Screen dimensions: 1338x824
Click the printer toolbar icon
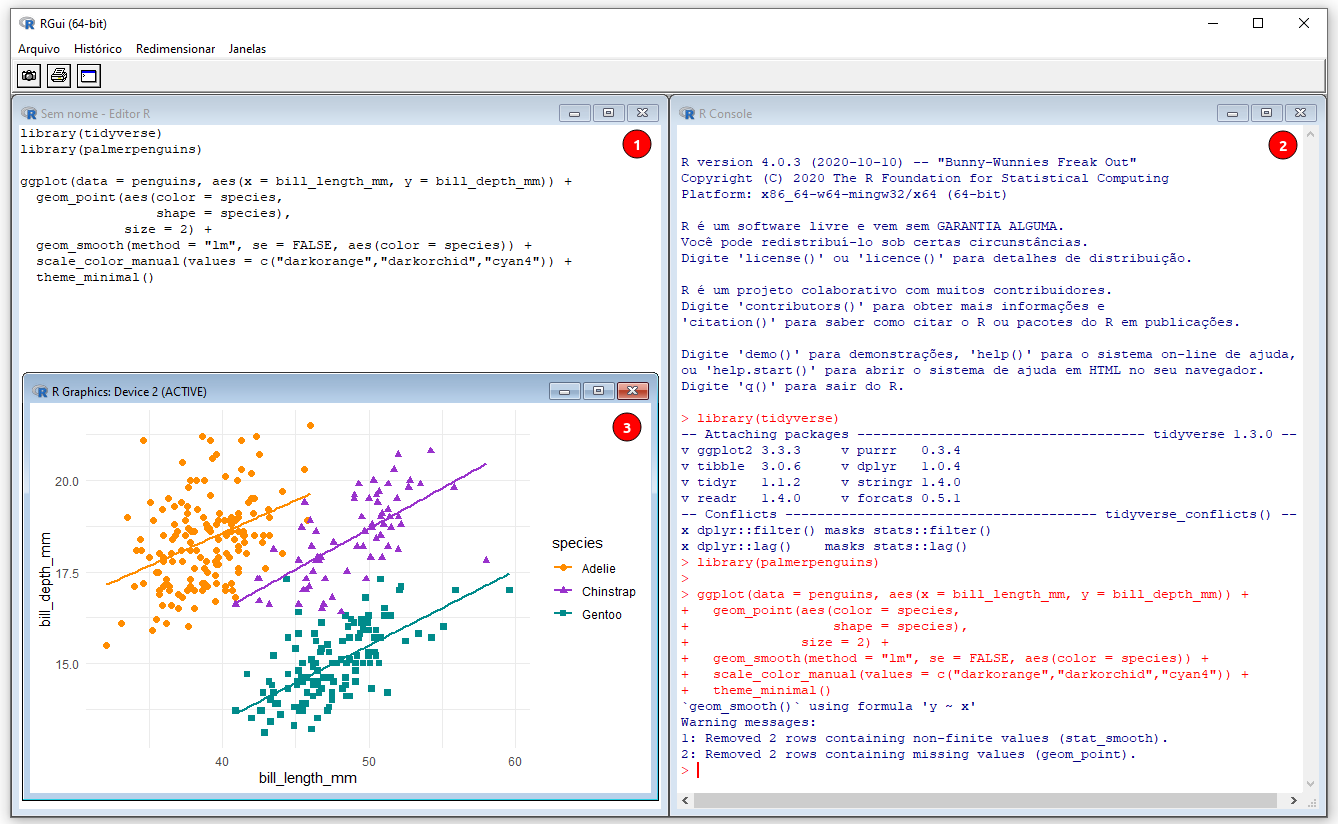click(59, 75)
